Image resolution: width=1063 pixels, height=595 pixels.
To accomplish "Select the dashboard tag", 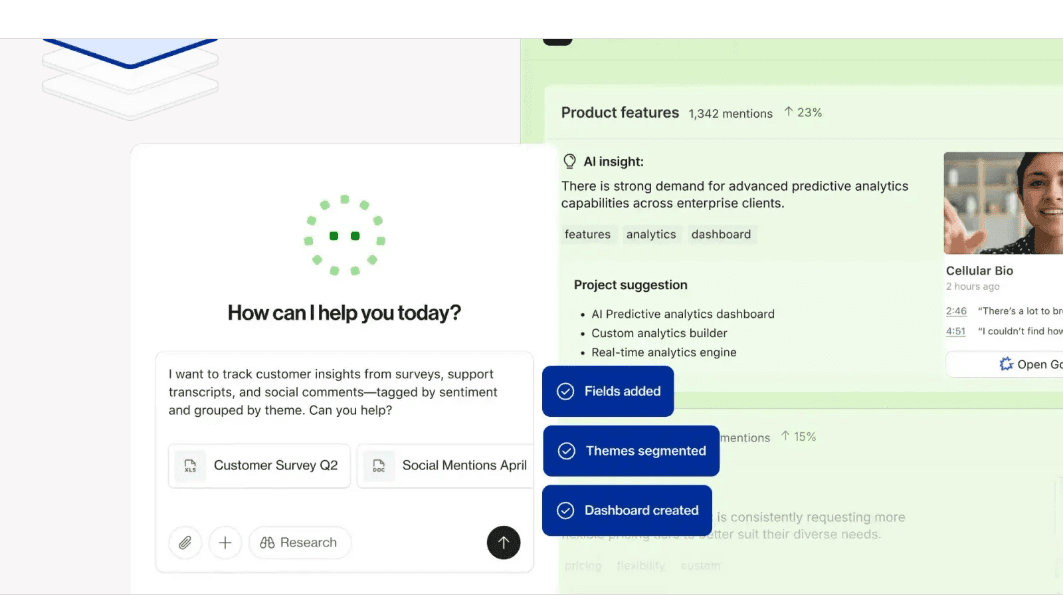I will pos(721,234).
